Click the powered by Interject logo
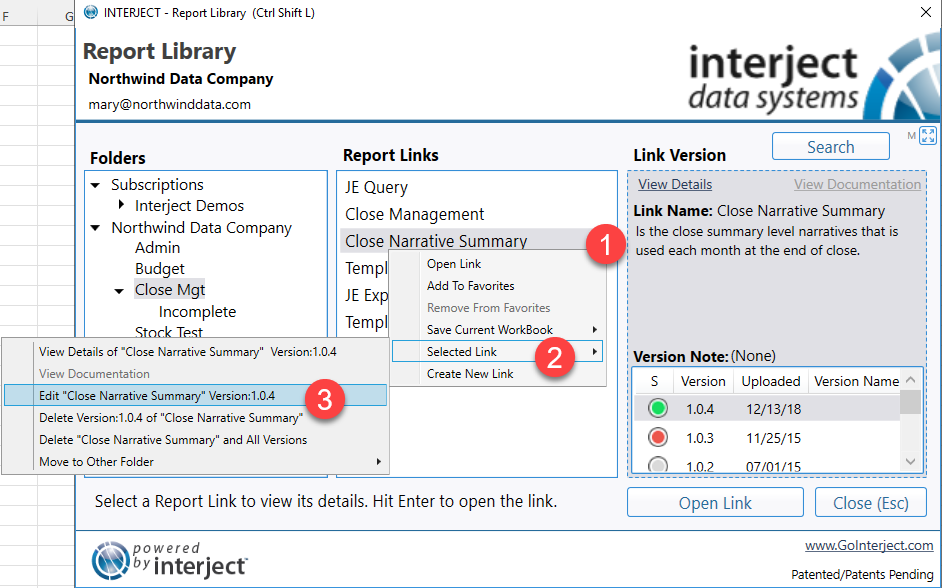The image size is (942, 588). click(x=169, y=560)
